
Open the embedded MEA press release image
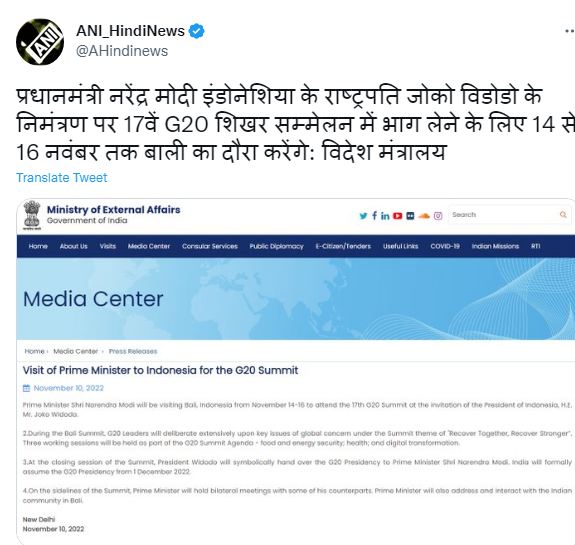click(x=296, y=372)
